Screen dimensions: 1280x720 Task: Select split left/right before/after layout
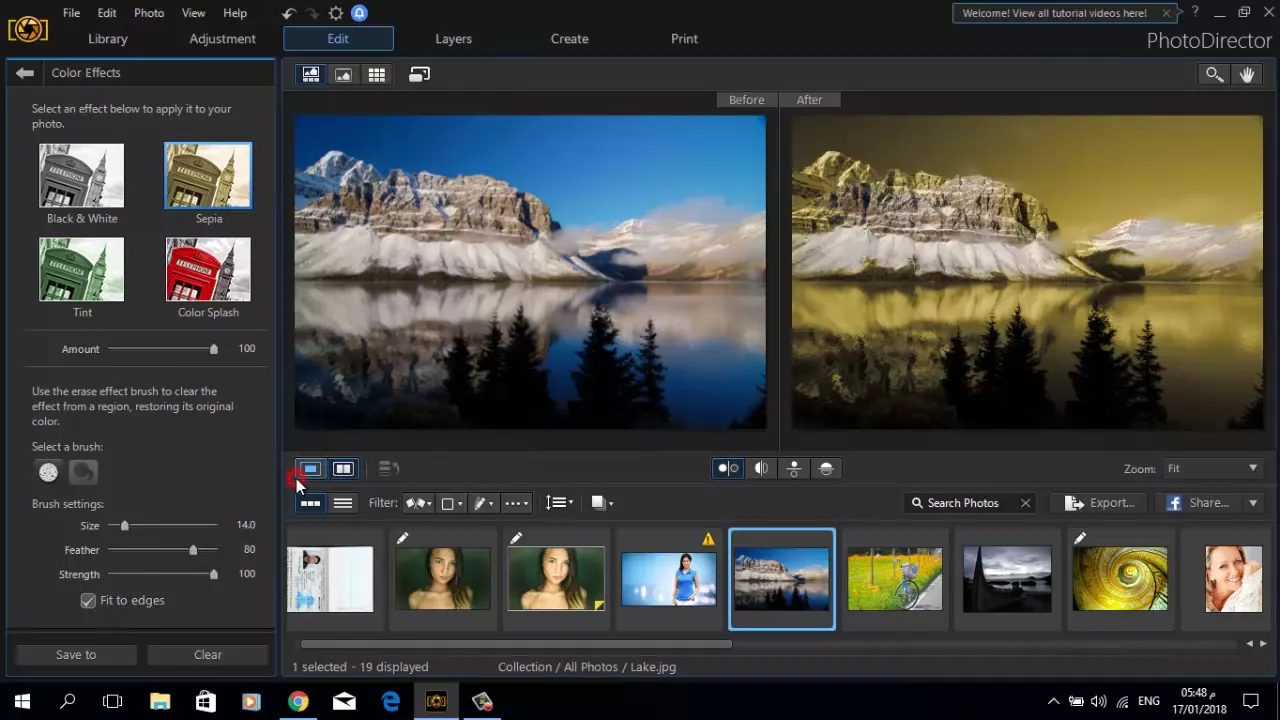(761, 469)
